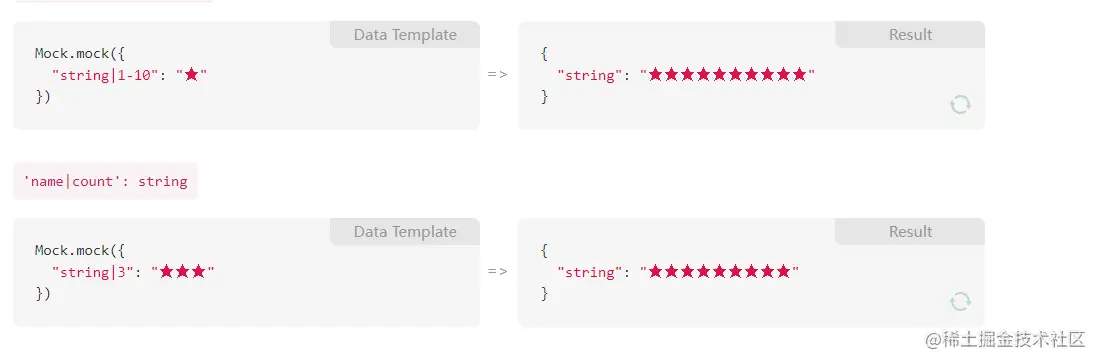Select Data Template label above string|1-10 code

click(405, 35)
